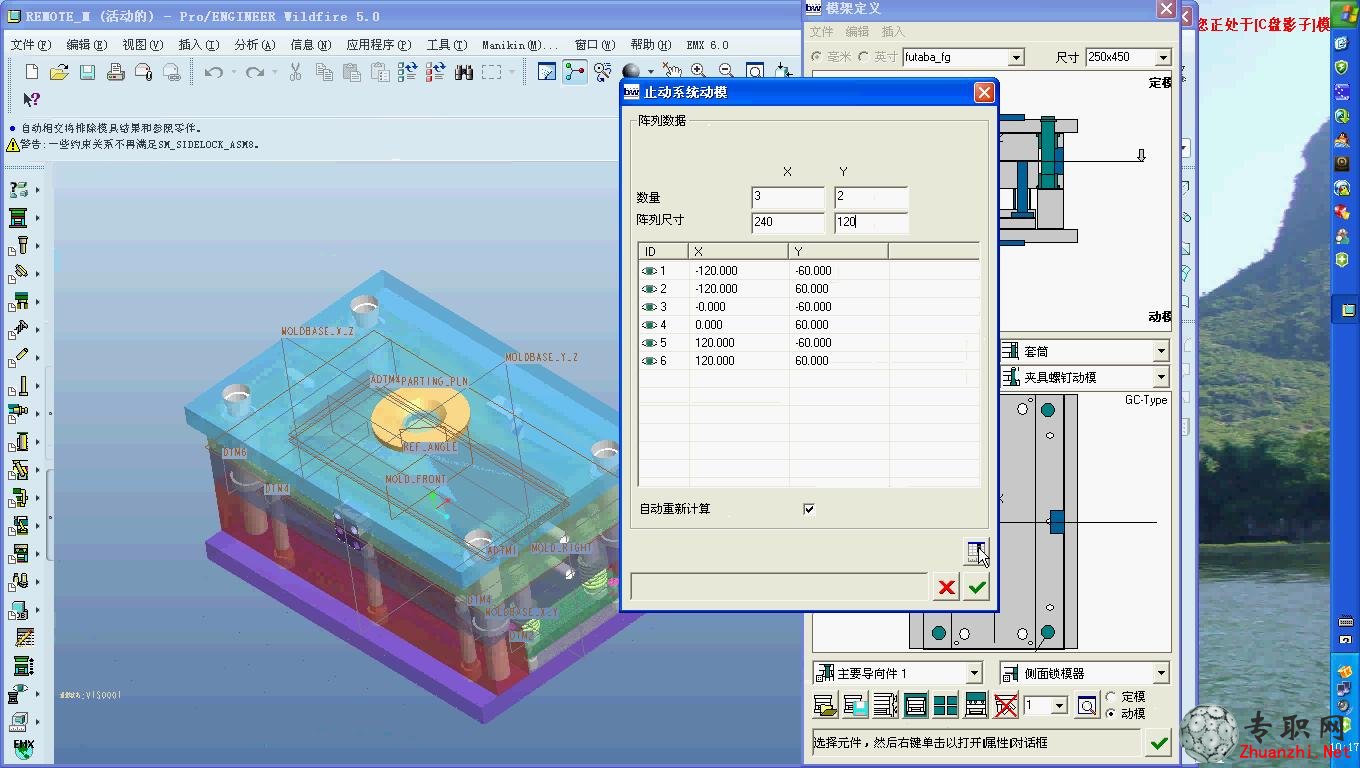The height and width of the screenshot is (768, 1360).
Task: Click the magnifier preview icon near radio buttons
Action: coord(1087,706)
